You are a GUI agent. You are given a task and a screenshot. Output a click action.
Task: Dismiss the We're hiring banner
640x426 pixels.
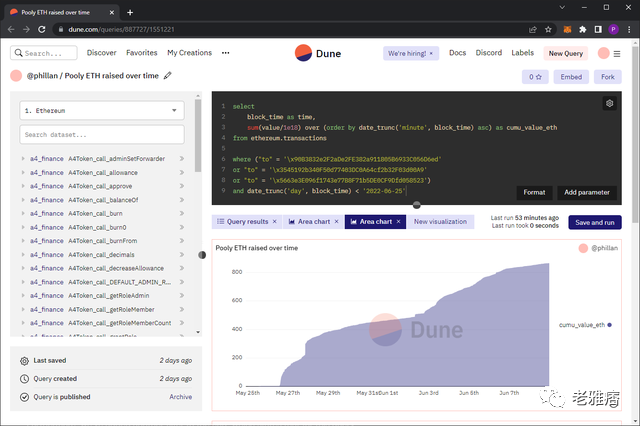pyautogui.click(x=431, y=53)
